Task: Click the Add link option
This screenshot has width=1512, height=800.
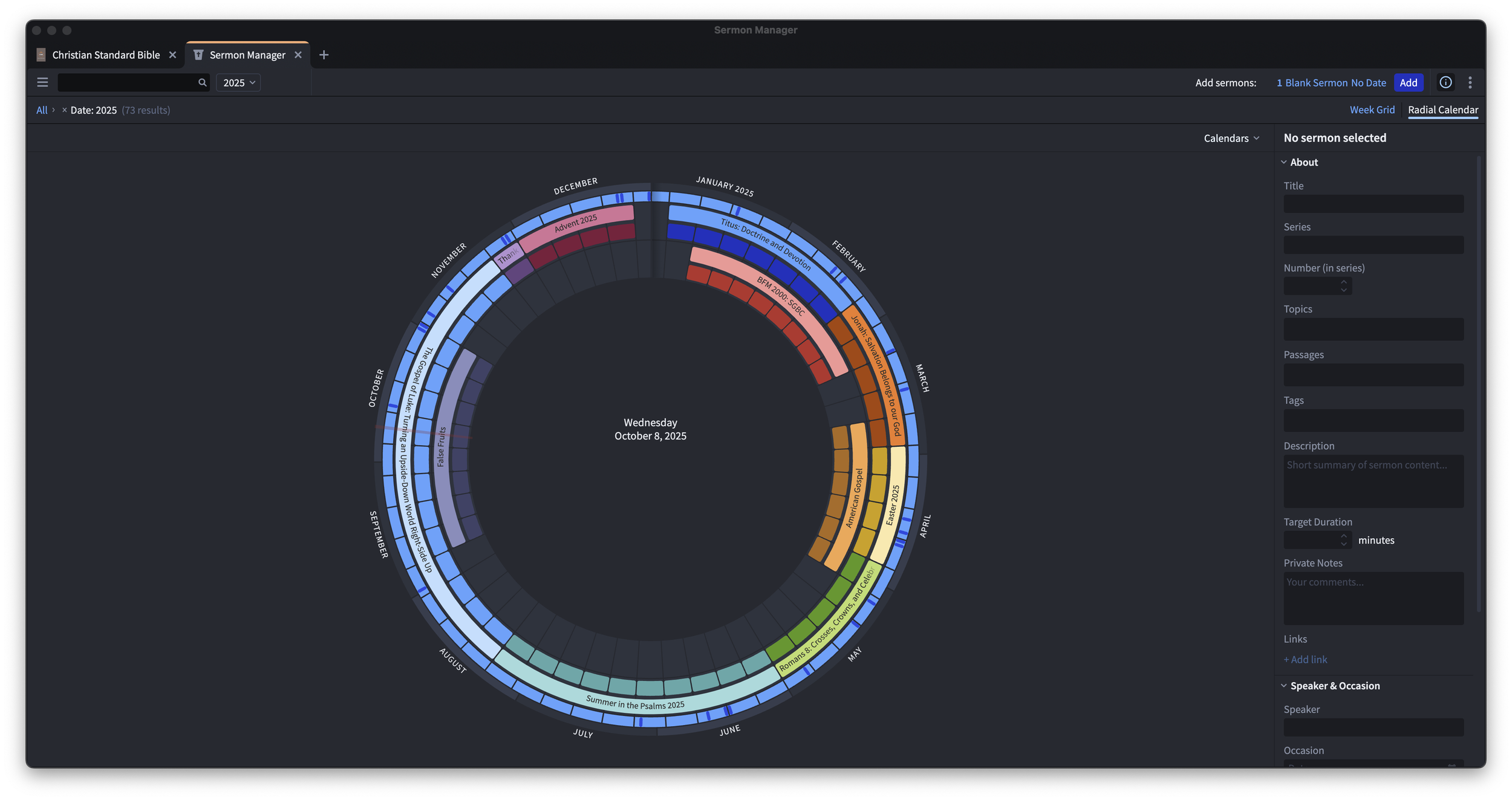Action: 1305,660
